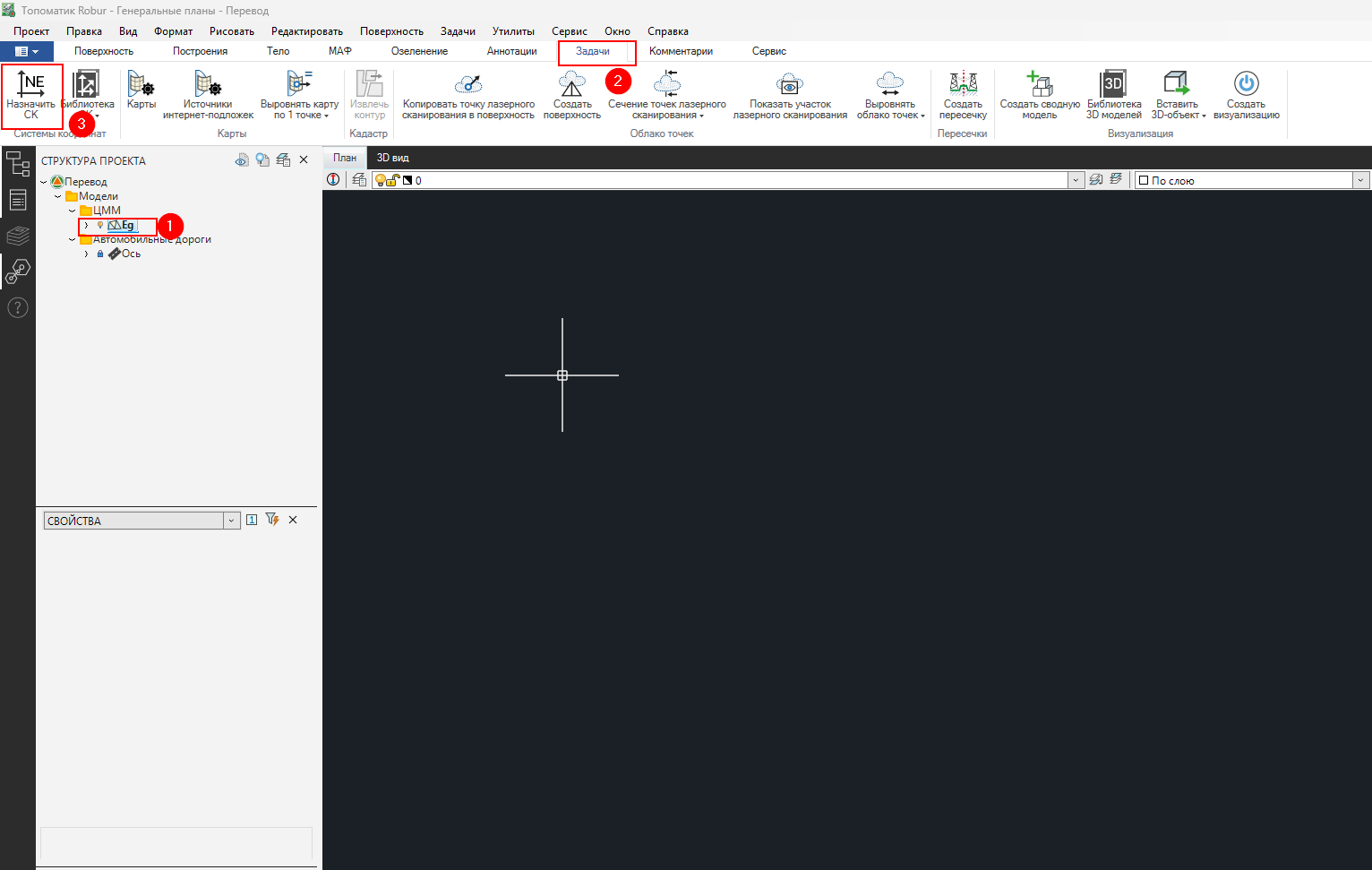The height and width of the screenshot is (870, 1372).
Task: Open the Карты maps tool
Action: click(x=141, y=90)
